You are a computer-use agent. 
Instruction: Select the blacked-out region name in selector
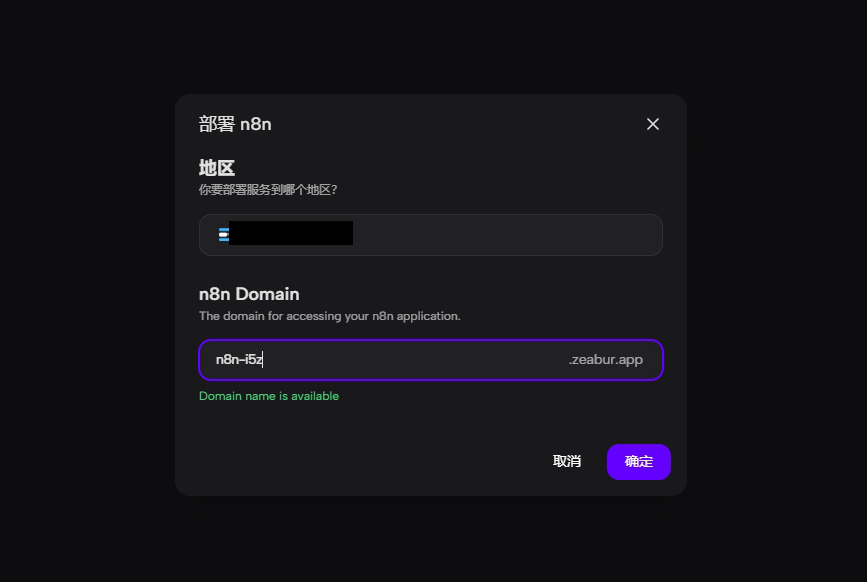point(291,233)
